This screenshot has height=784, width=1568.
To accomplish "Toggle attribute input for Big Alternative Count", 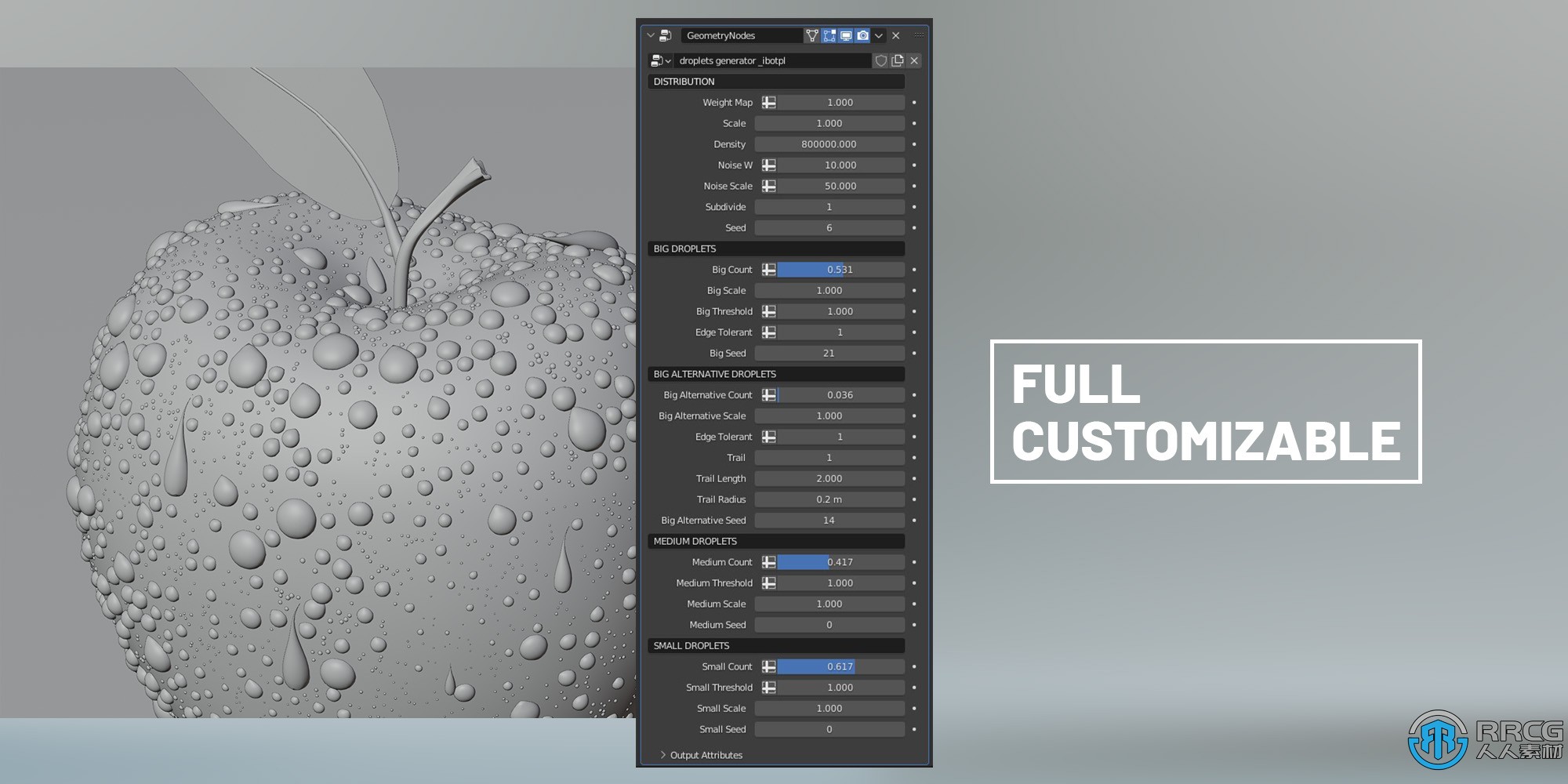I will click(x=769, y=395).
